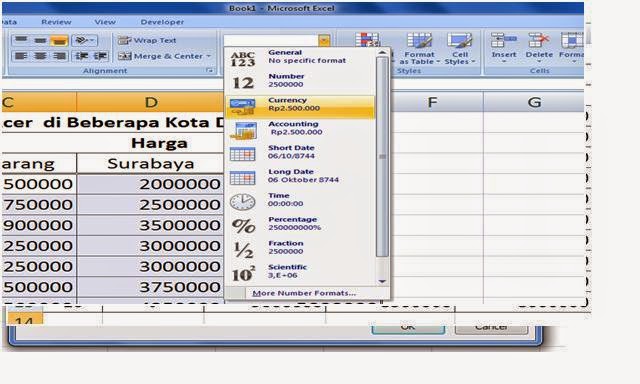
Task: Open the Alignment dialog launcher
Action: tap(210, 71)
